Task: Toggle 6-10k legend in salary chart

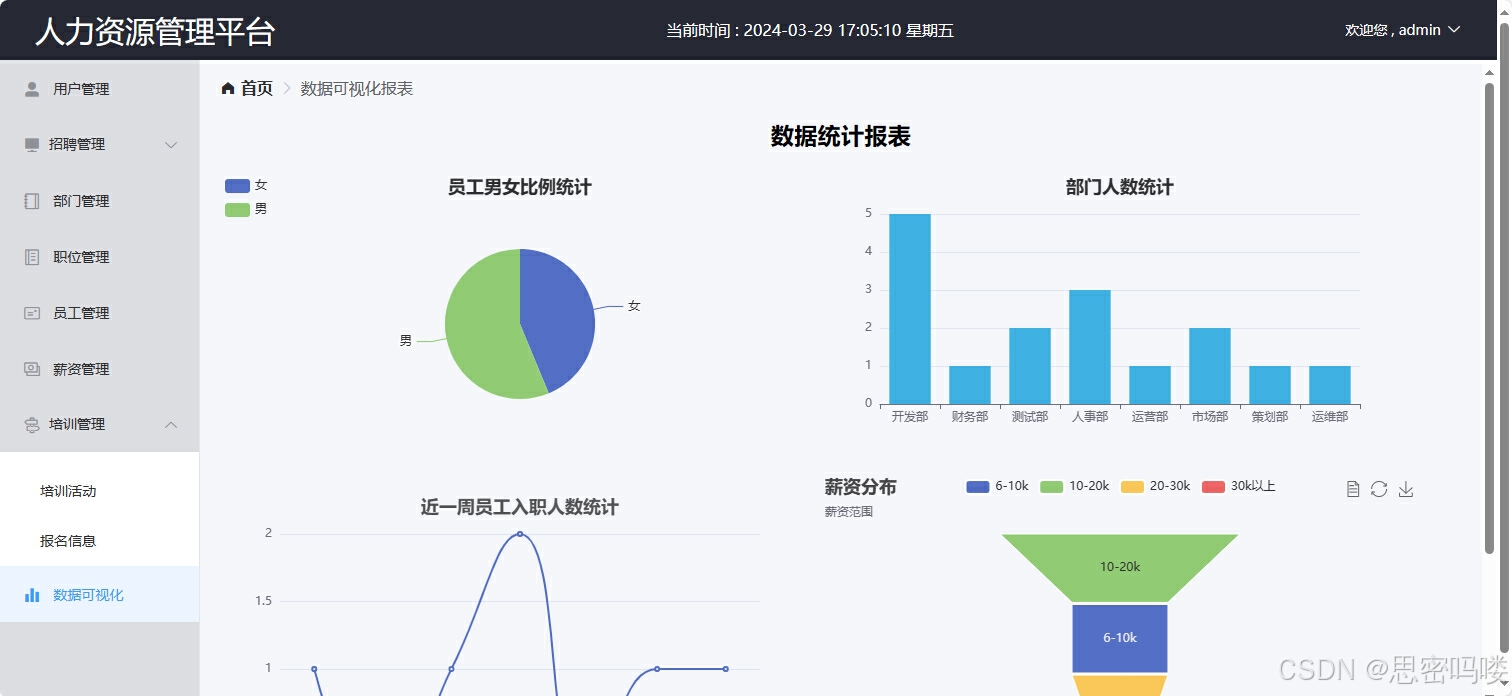Action: tap(997, 486)
